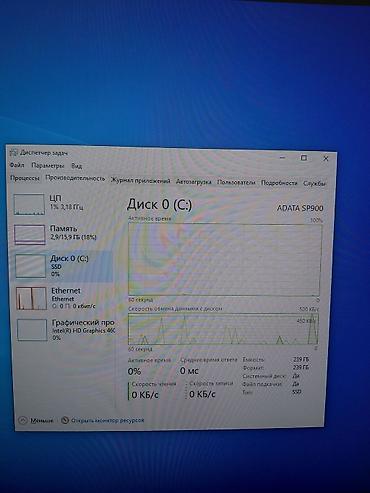Screen dimensions: 370x493
Task: Click the Ёмкость 239 ГБ value
Action: tap(301, 359)
